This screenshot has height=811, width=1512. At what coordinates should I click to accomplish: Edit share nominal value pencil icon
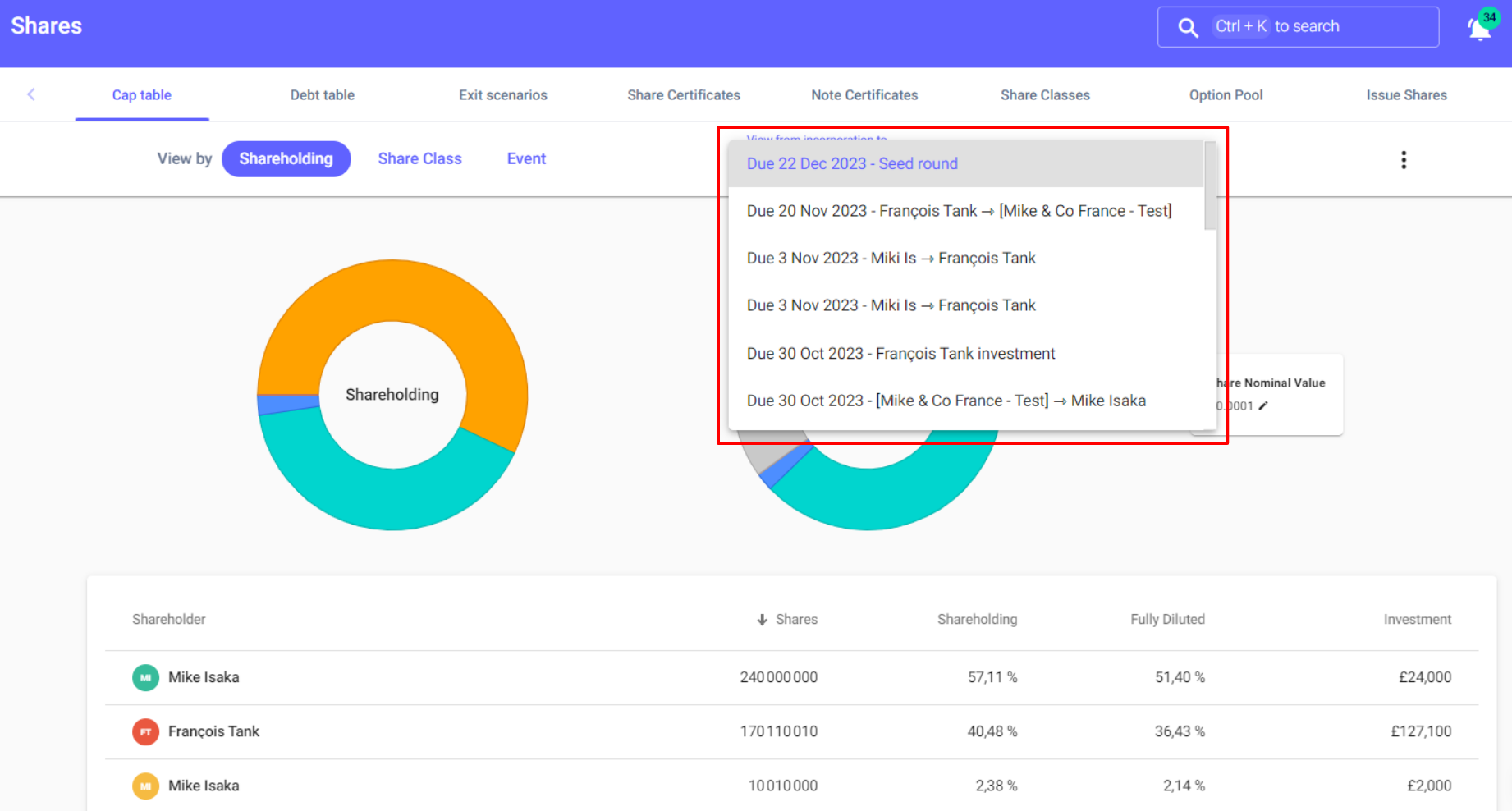[x=1263, y=405]
